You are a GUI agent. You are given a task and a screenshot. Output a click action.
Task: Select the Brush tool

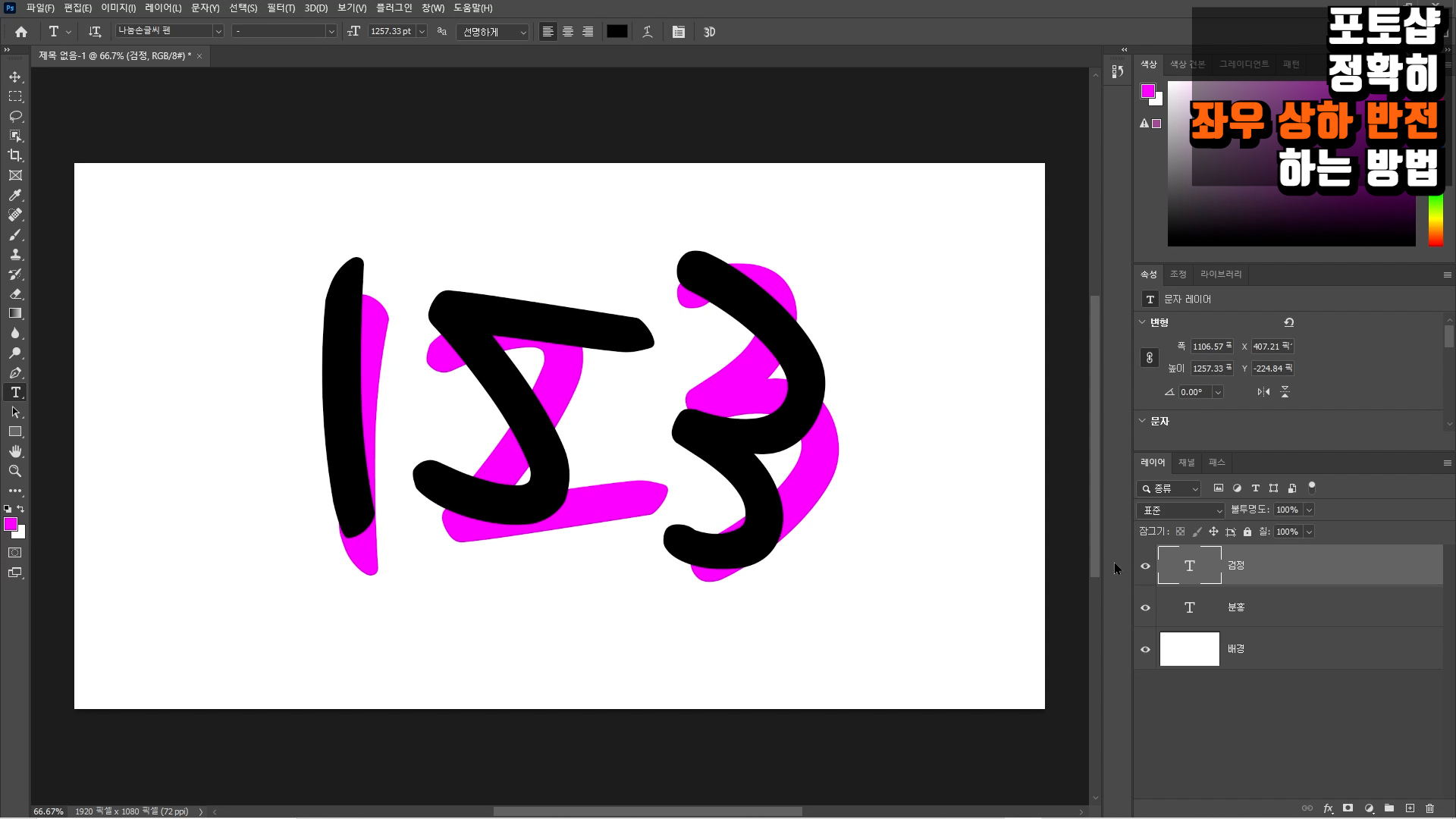click(x=15, y=234)
